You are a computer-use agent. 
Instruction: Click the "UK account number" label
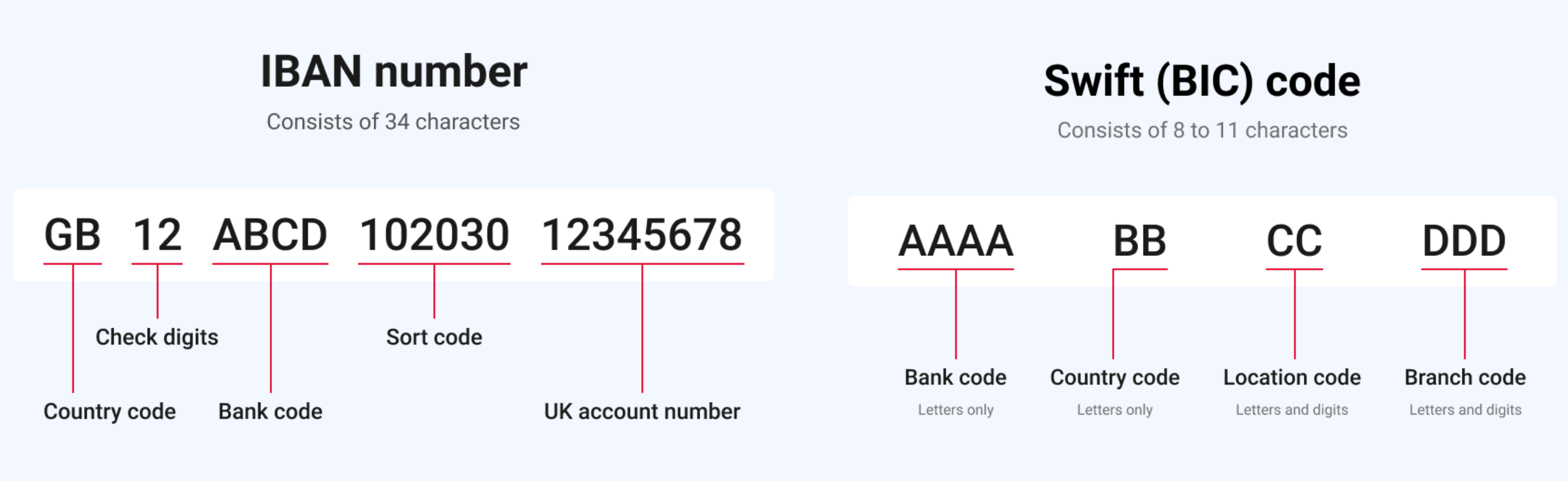pyautogui.click(x=642, y=412)
